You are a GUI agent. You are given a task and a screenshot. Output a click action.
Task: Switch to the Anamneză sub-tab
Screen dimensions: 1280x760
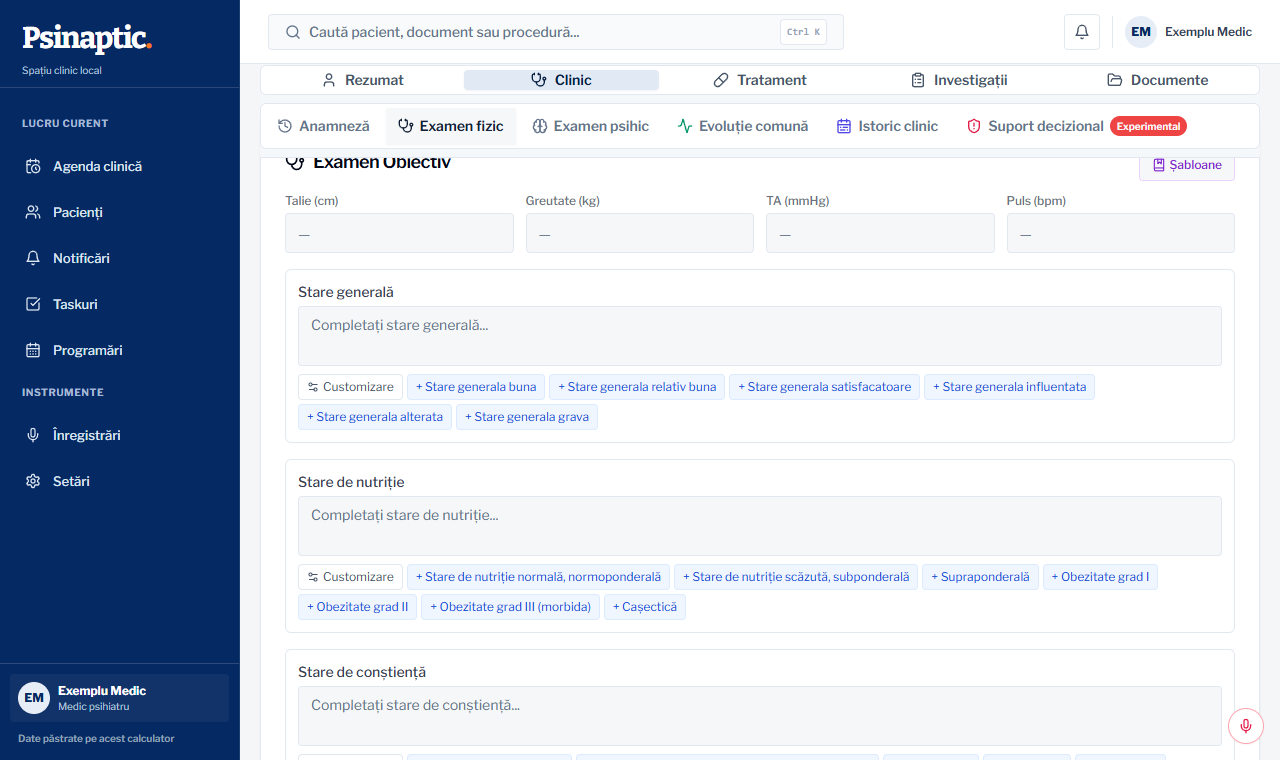(x=323, y=126)
